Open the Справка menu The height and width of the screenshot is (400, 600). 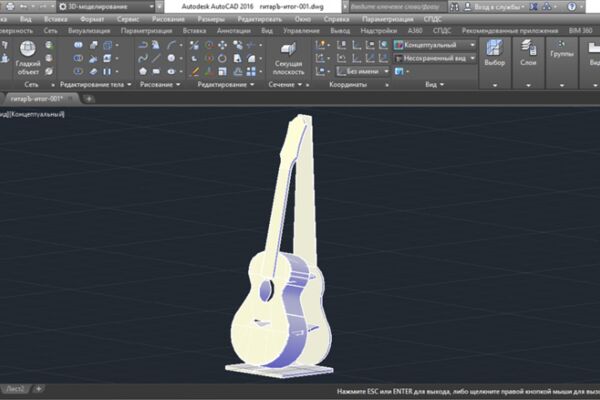[x=336, y=19]
